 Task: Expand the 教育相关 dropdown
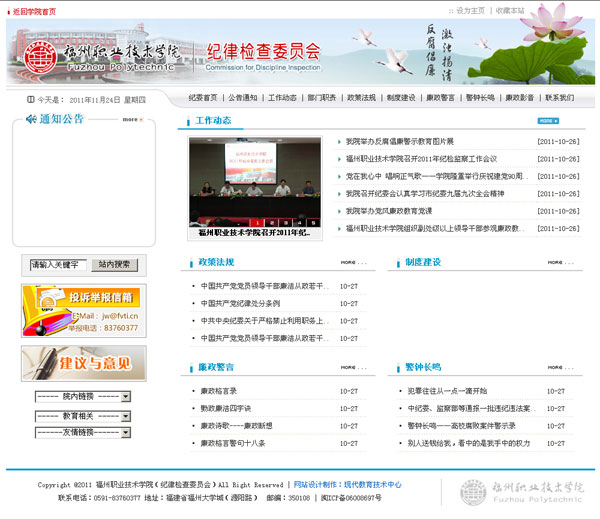point(82,415)
